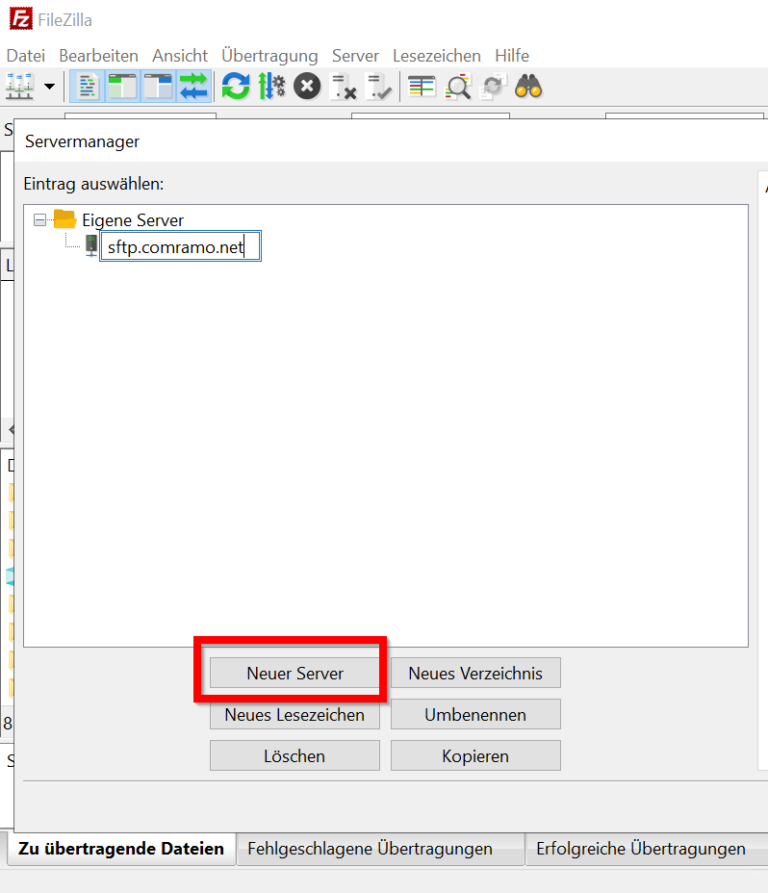This screenshot has width=768, height=893.
Task: Click the Löschen button
Action: pyautogui.click(x=295, y=756)
